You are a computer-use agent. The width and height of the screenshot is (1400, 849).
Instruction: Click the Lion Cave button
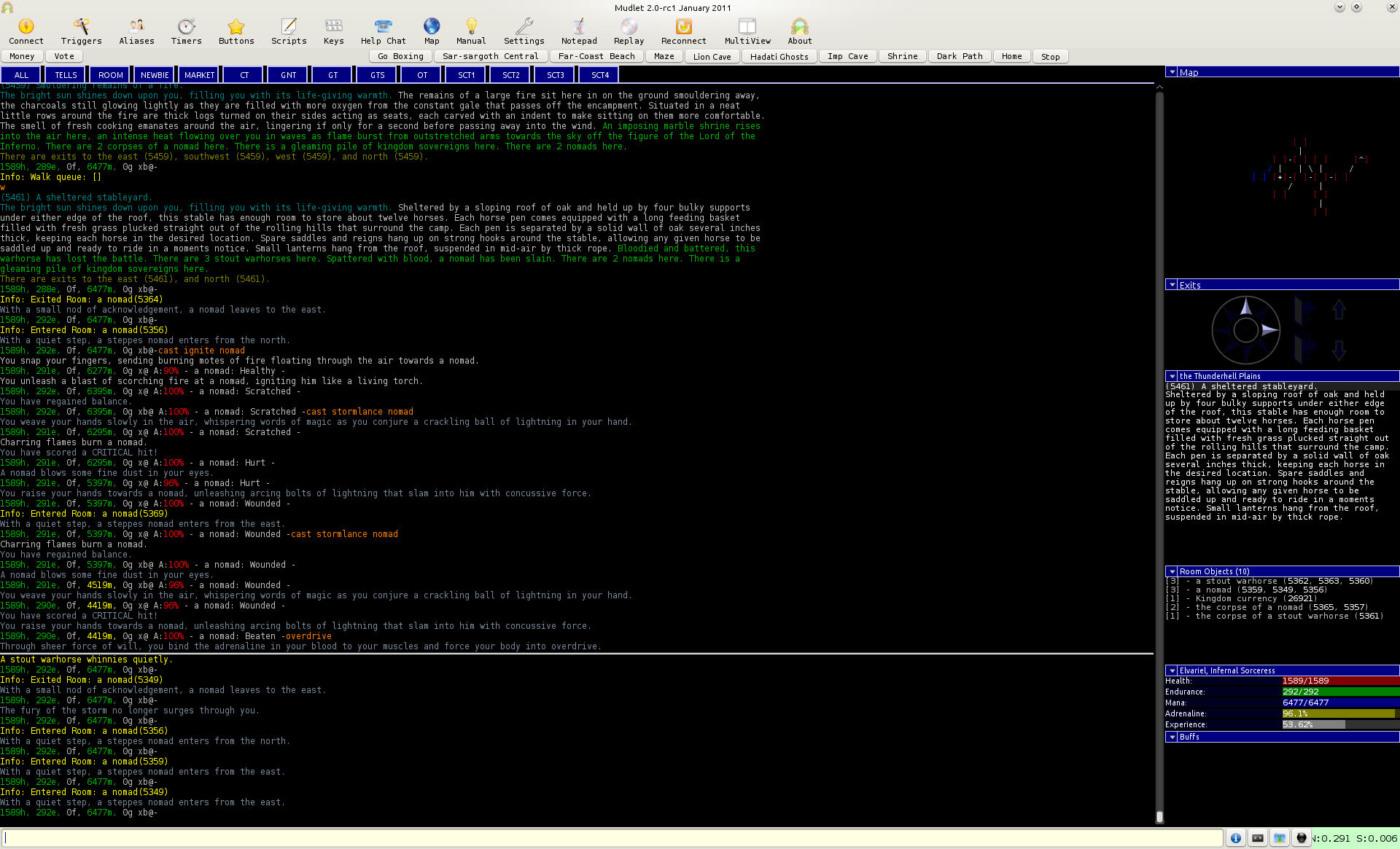click(x=712, y=56)
